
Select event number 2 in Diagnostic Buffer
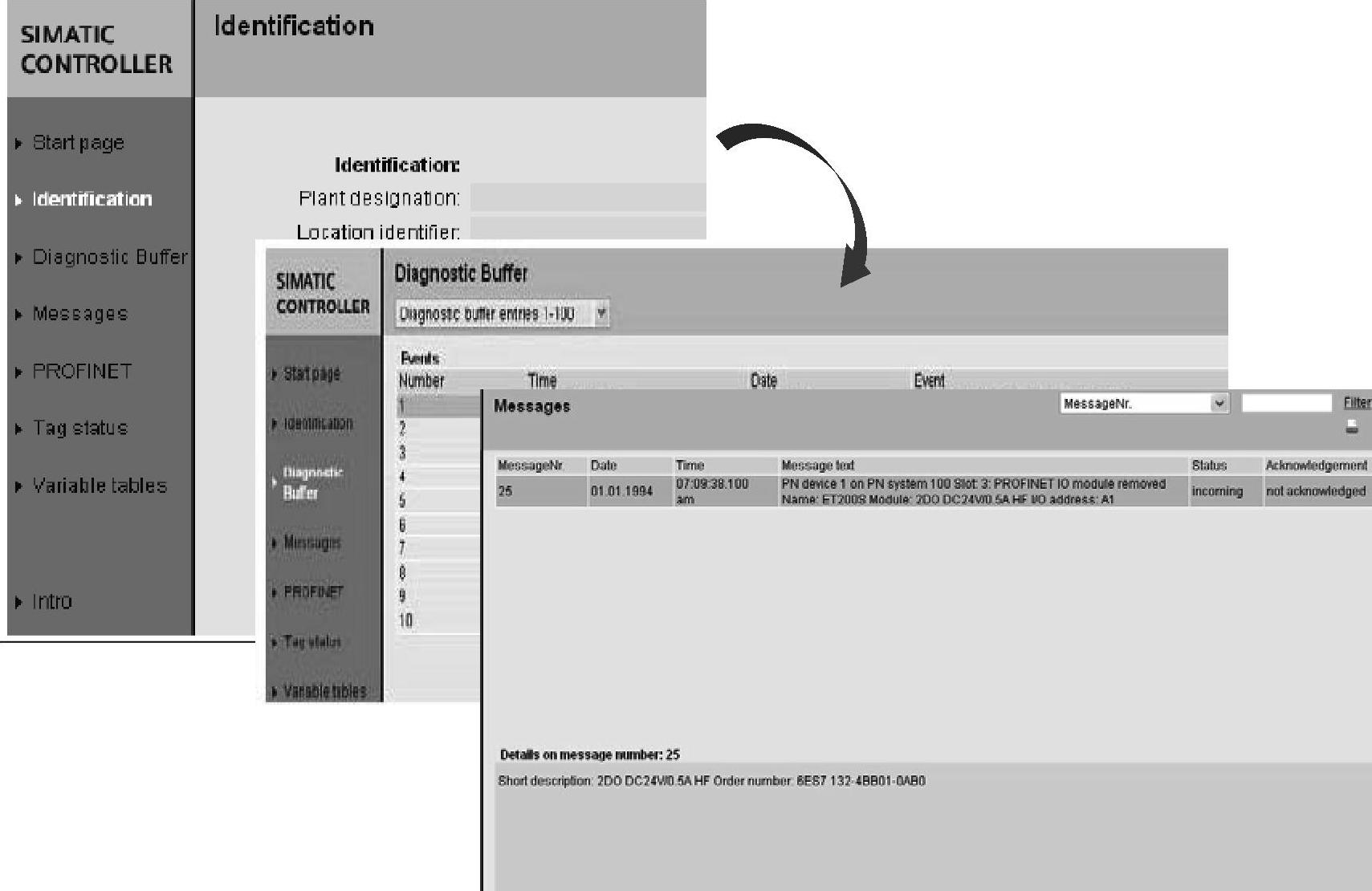438,429
